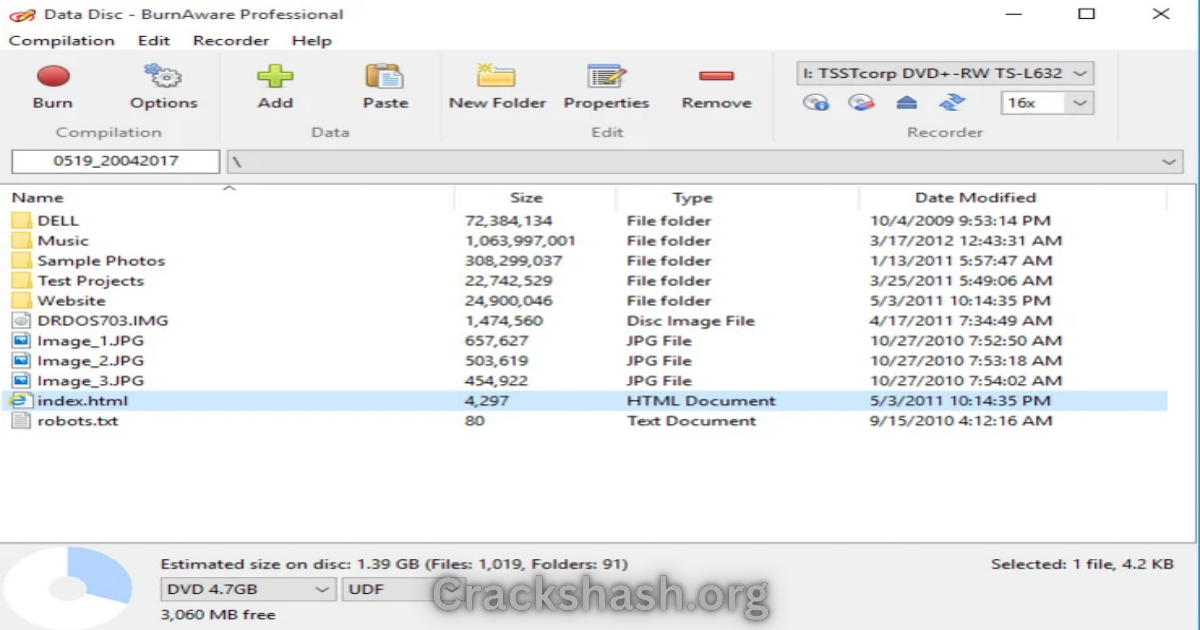Screen dimensions: 1200x630
Task: Select the DRDOS703.IMG file name
Action: tap(103, 321)
